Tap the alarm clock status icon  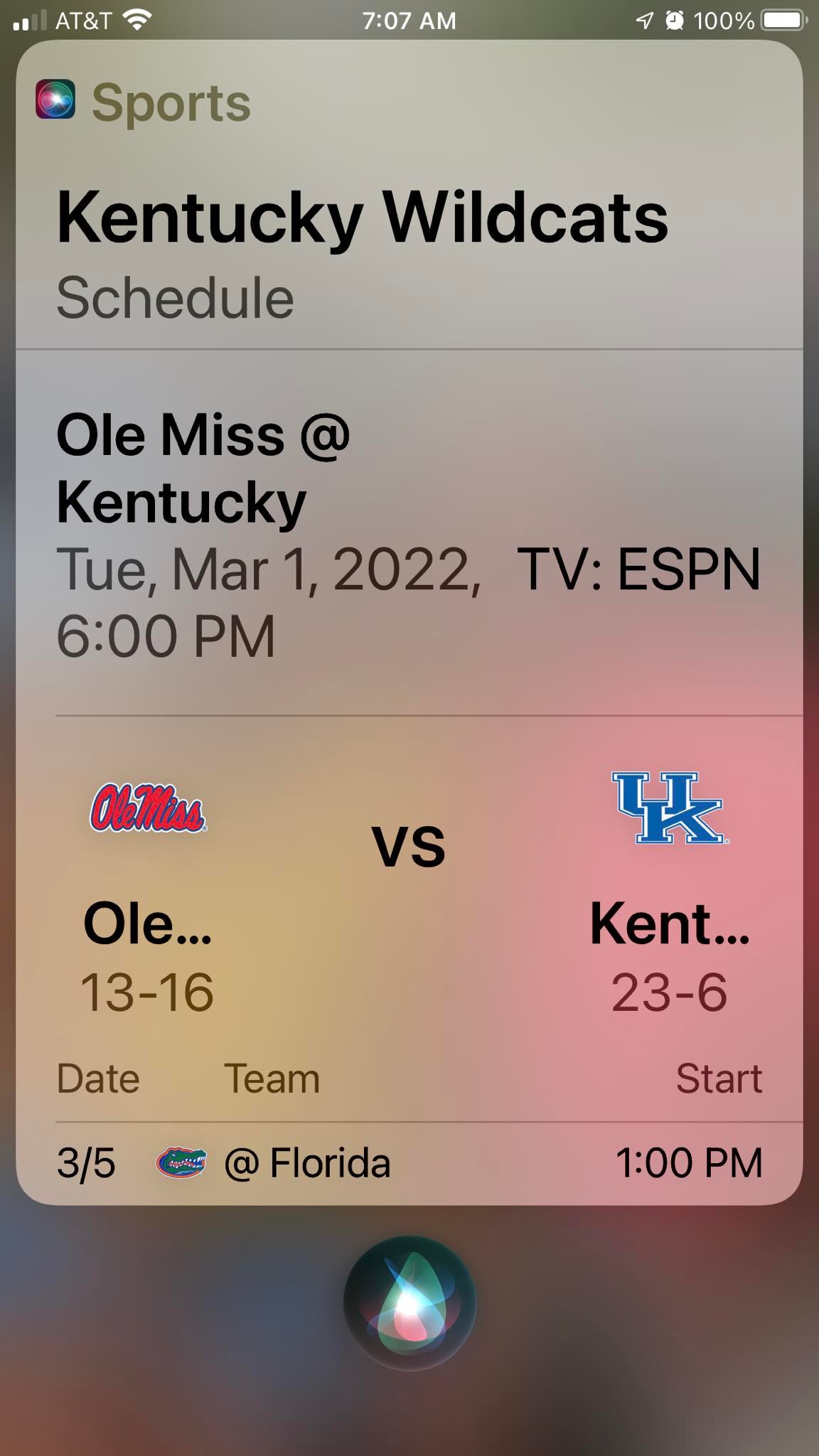point(674,20)
